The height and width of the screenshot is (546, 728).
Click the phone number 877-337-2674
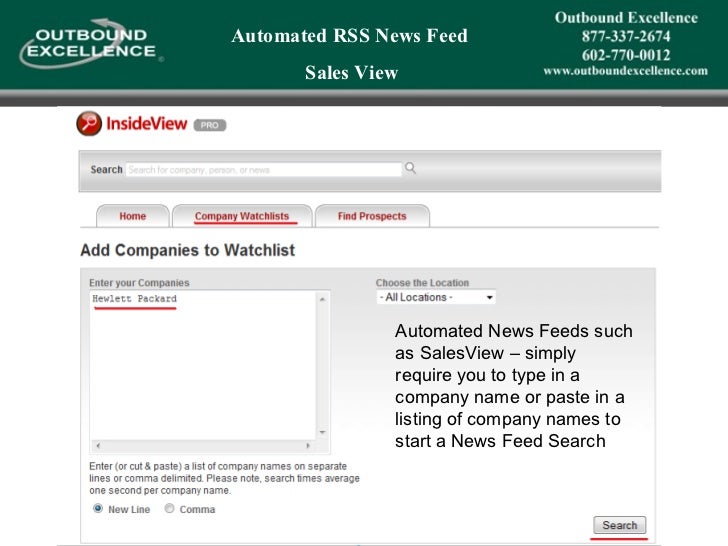point(626,36)
